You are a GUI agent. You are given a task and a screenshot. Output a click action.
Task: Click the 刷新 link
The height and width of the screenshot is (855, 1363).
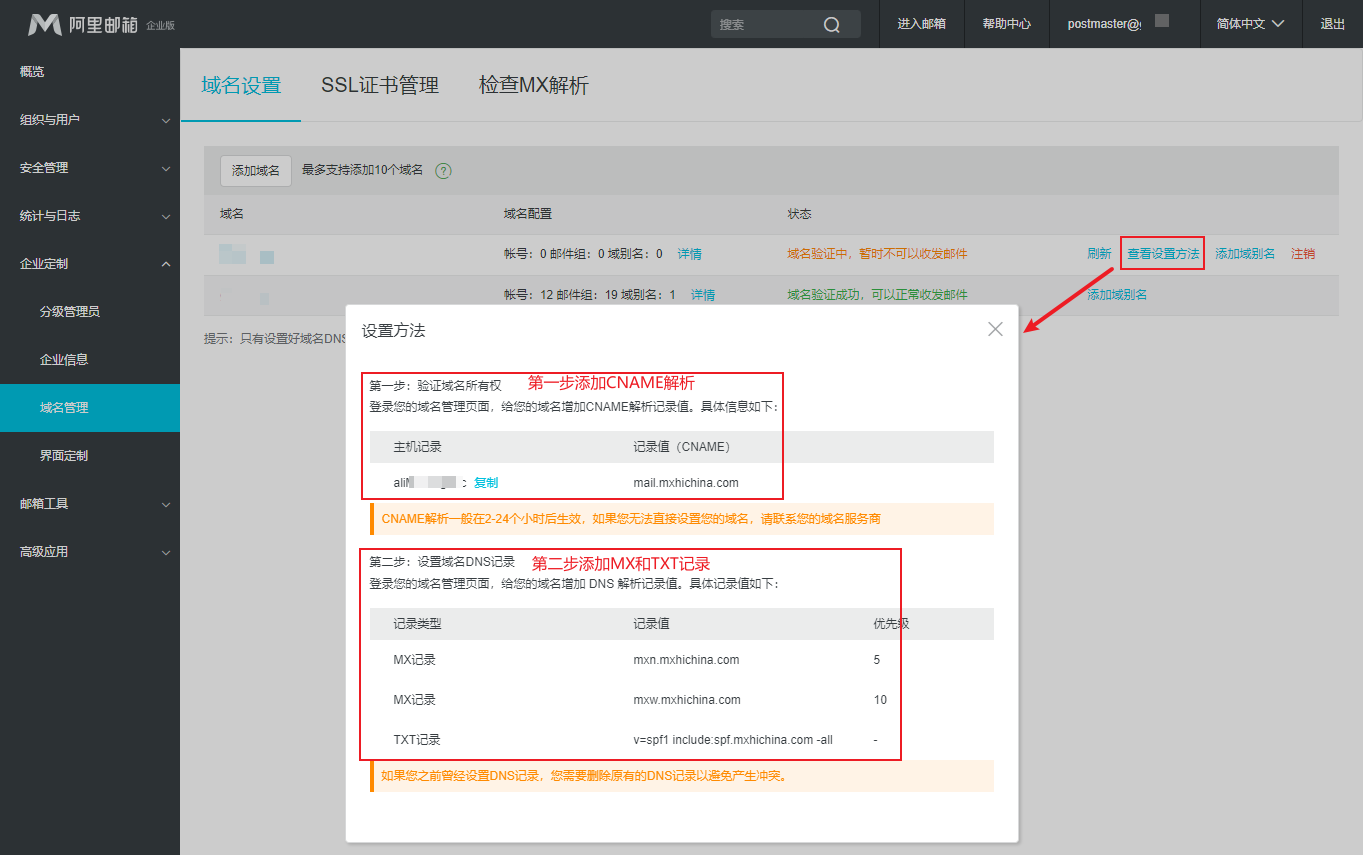(x=1099, y=254)
